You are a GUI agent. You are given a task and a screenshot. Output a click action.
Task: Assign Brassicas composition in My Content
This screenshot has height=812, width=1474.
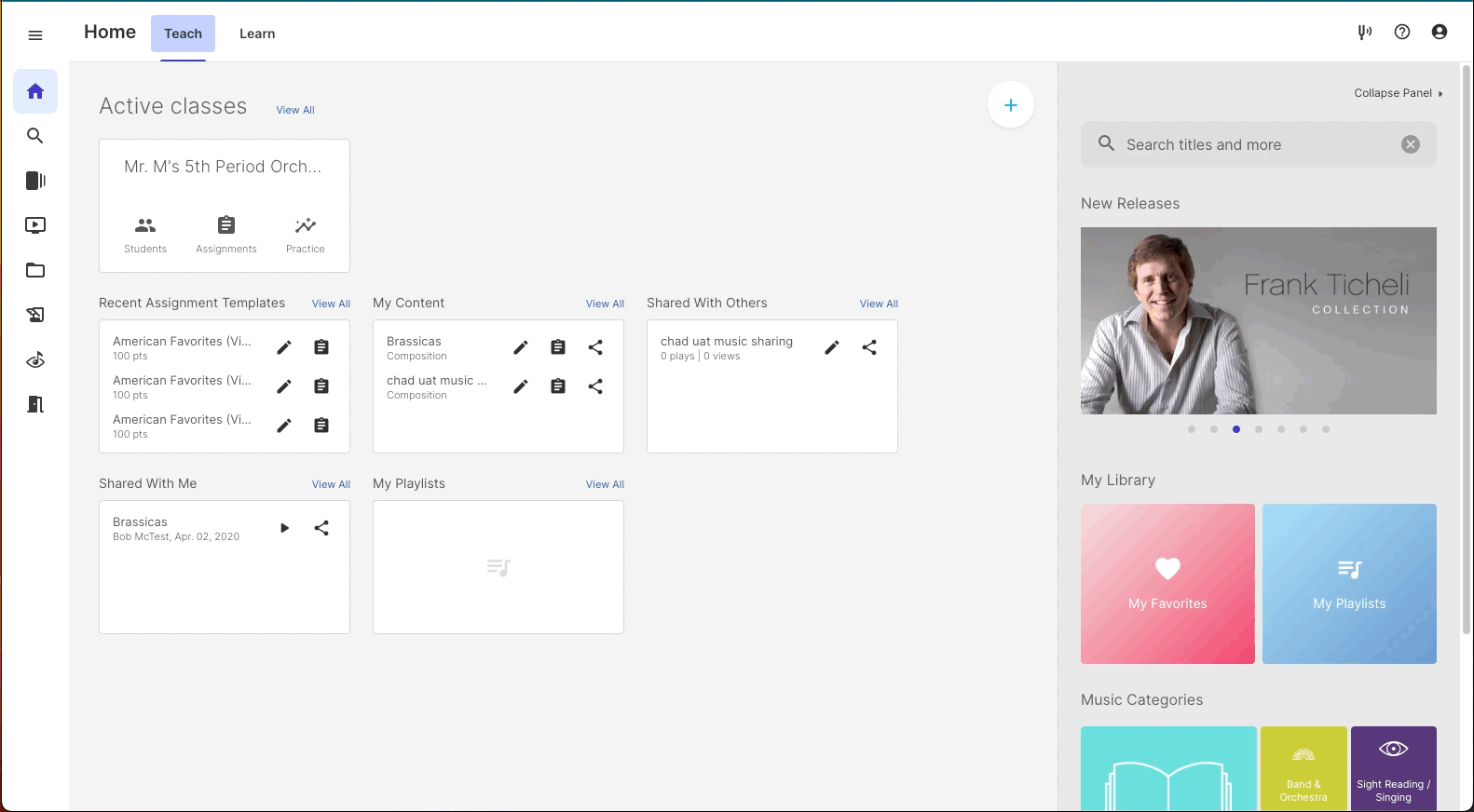click(558, 347)
